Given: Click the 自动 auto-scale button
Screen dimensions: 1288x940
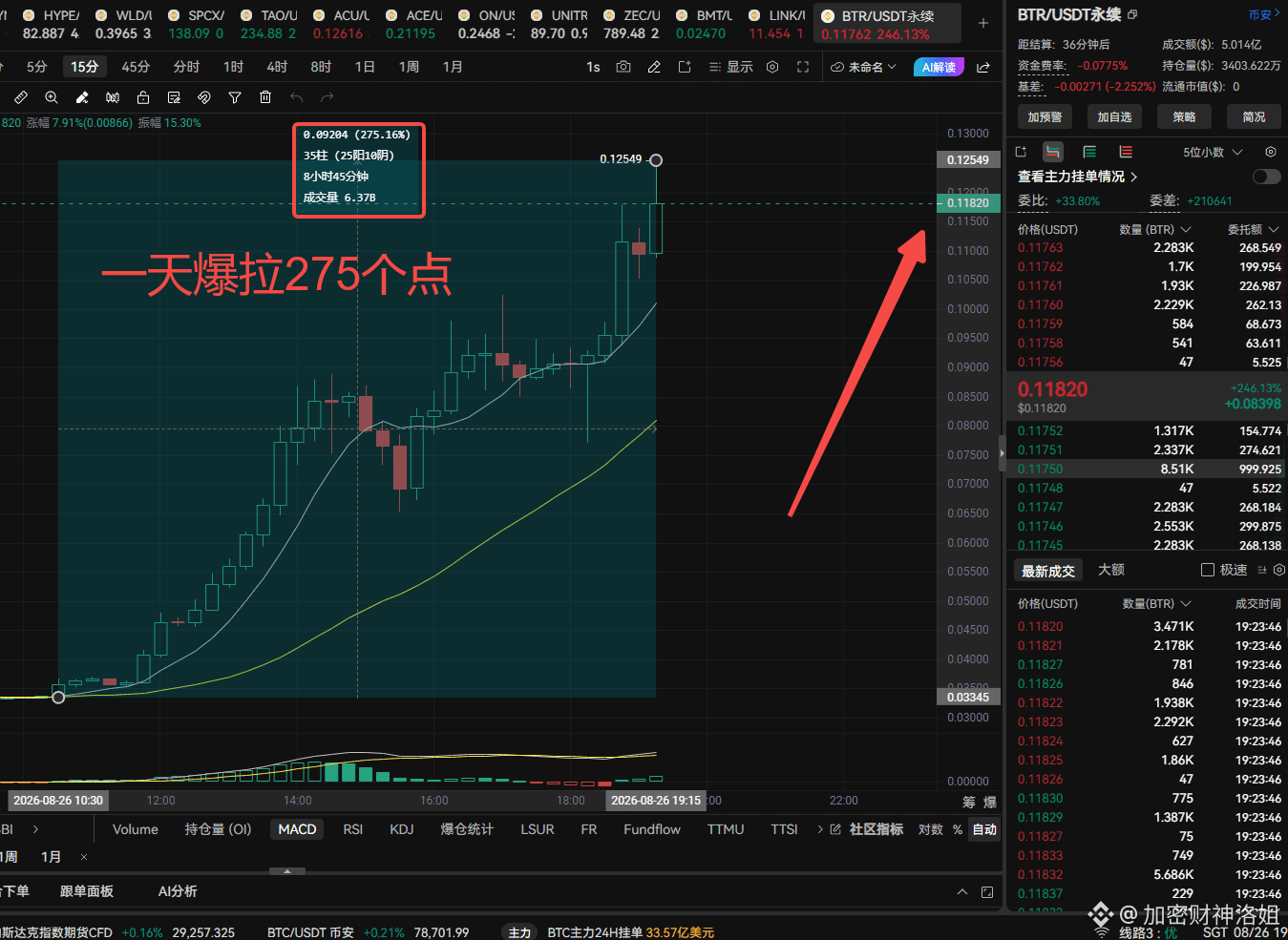Looking at the screenshot, I should click(984, 829).
